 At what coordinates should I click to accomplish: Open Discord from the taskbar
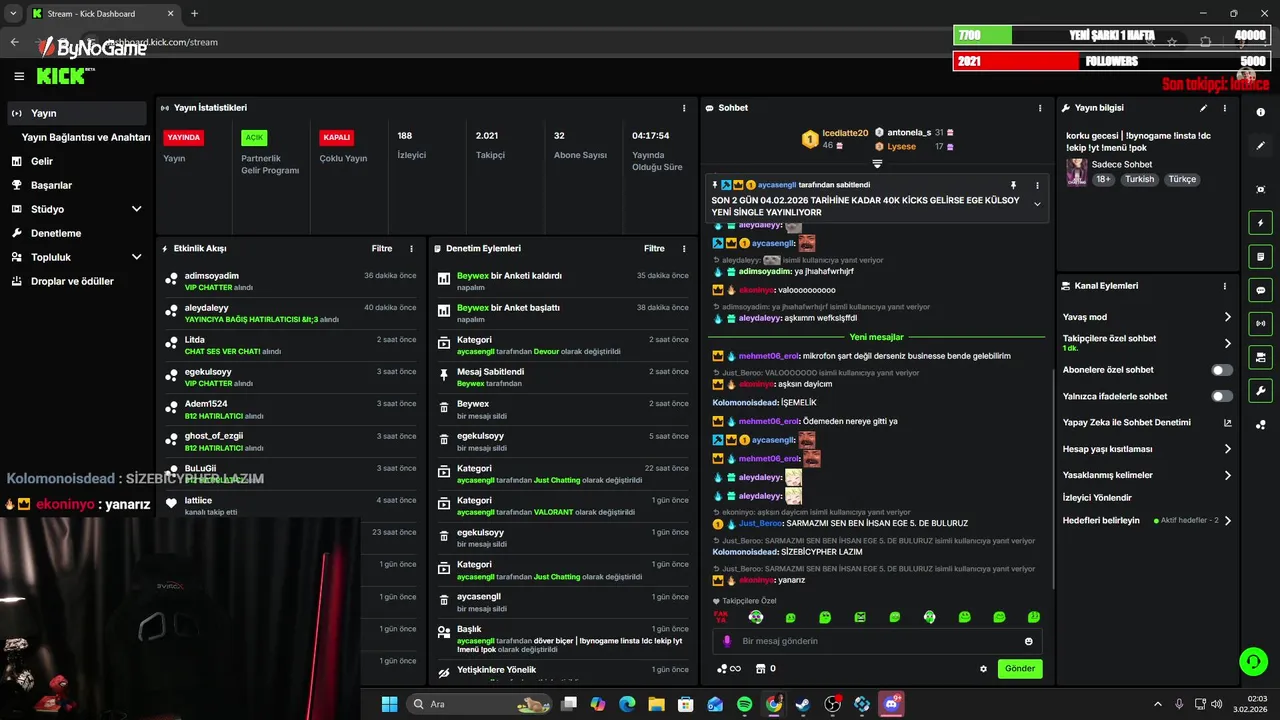pos(890,704)
